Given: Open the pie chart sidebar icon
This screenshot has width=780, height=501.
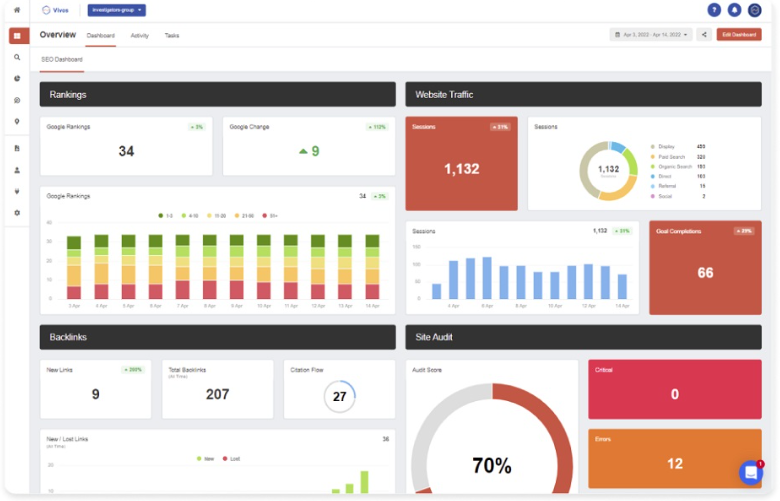Looking at the screenshot, I should click(17, 79).
